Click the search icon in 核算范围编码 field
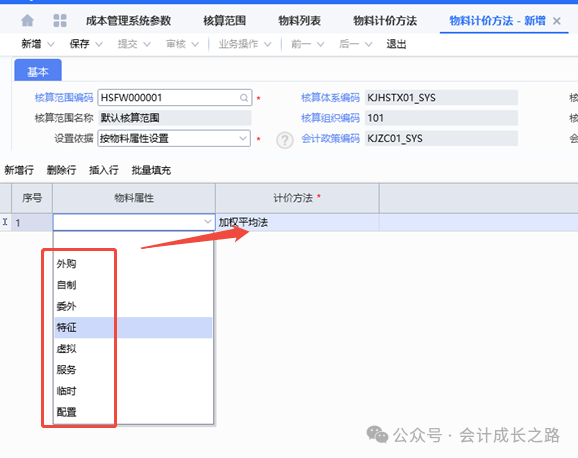Image resolution: width=578 pixels, height=458 pixels. click(x=244, y=98)
